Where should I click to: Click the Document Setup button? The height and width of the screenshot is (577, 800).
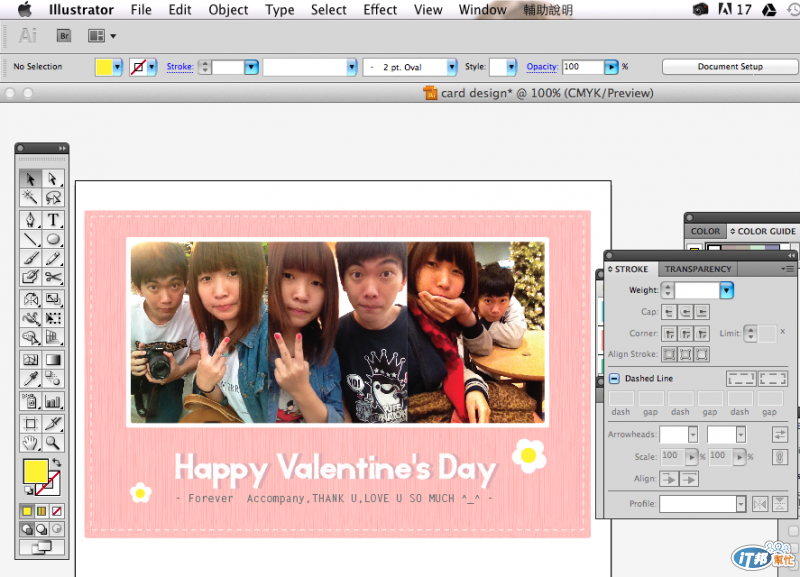[x=730, y=67]
